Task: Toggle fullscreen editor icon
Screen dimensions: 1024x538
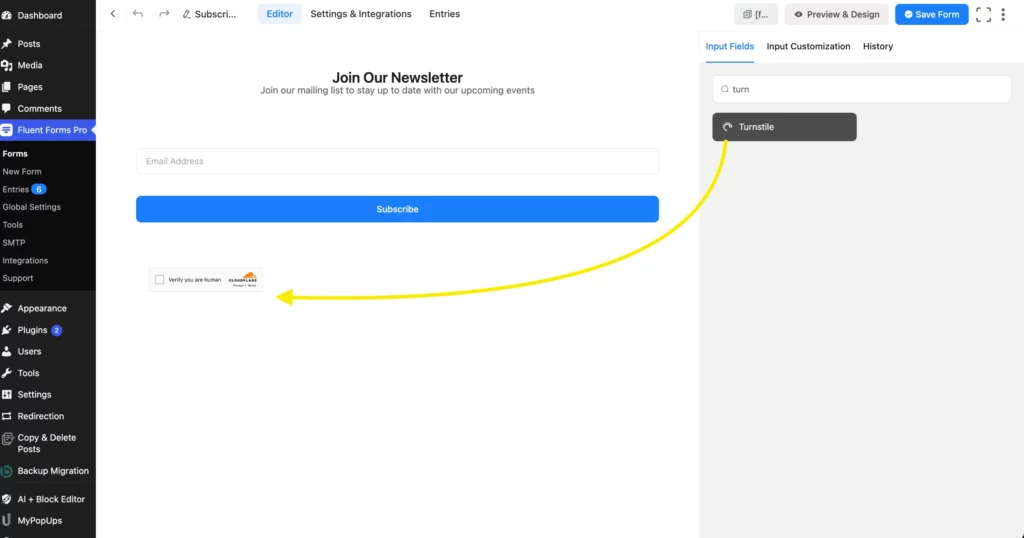Action: [984, 14]
